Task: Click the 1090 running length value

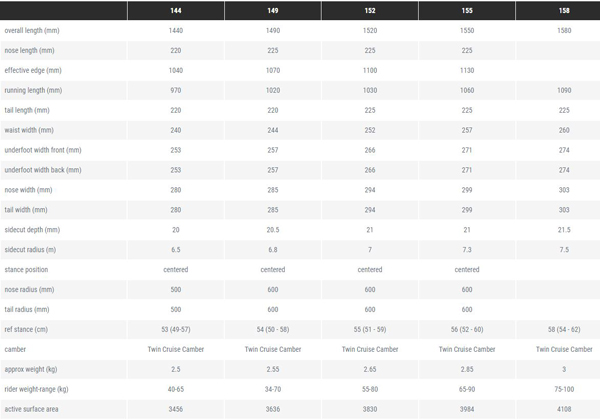Action: [x=564, y=90]
